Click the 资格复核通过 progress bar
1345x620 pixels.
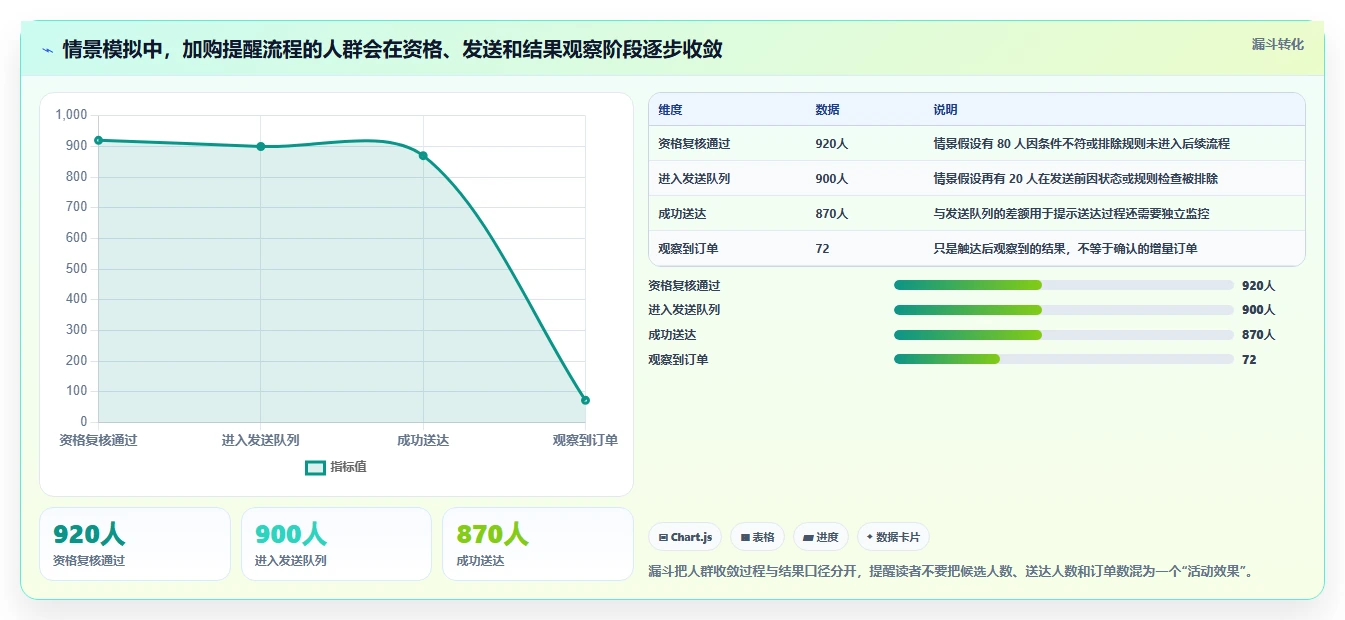pyautogui.click(x=1064, y=285)
